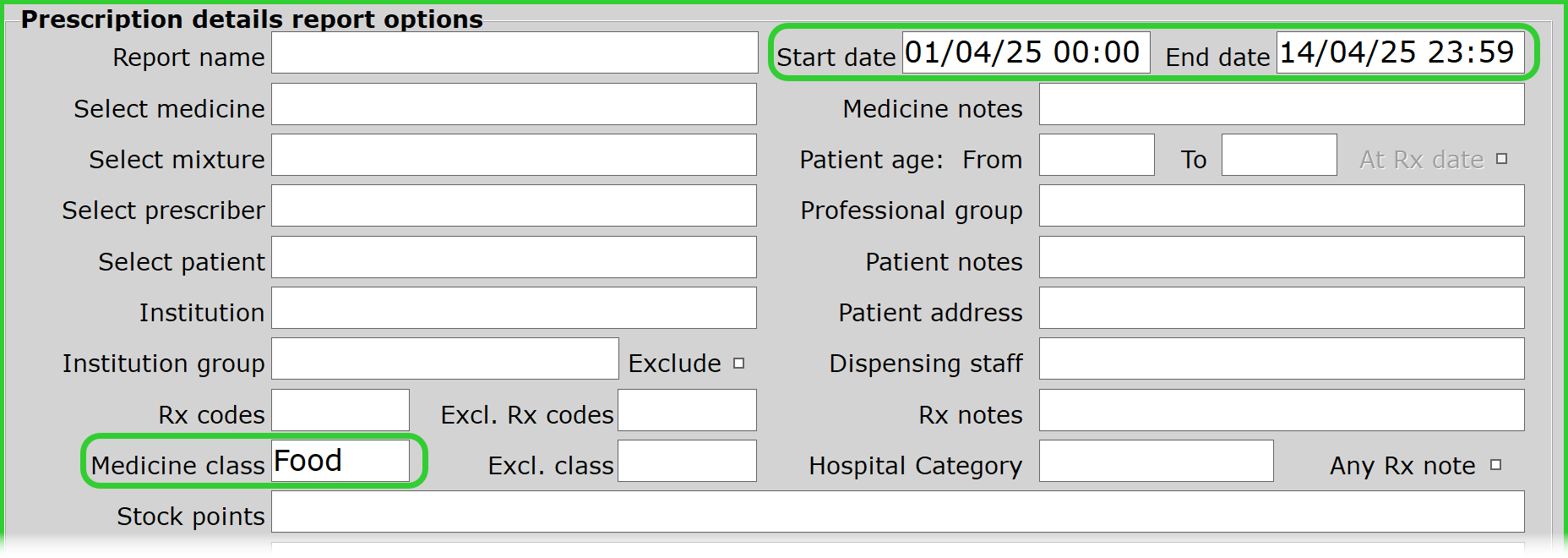Screen dimensions: 1568x558
Task: Focus the Institution text field
Action: point(514,309)
